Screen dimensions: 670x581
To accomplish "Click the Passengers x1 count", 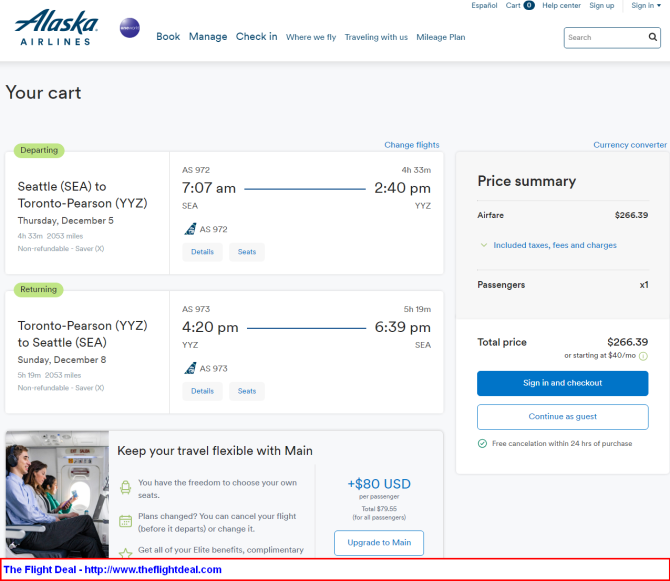I will pos(644,285).
